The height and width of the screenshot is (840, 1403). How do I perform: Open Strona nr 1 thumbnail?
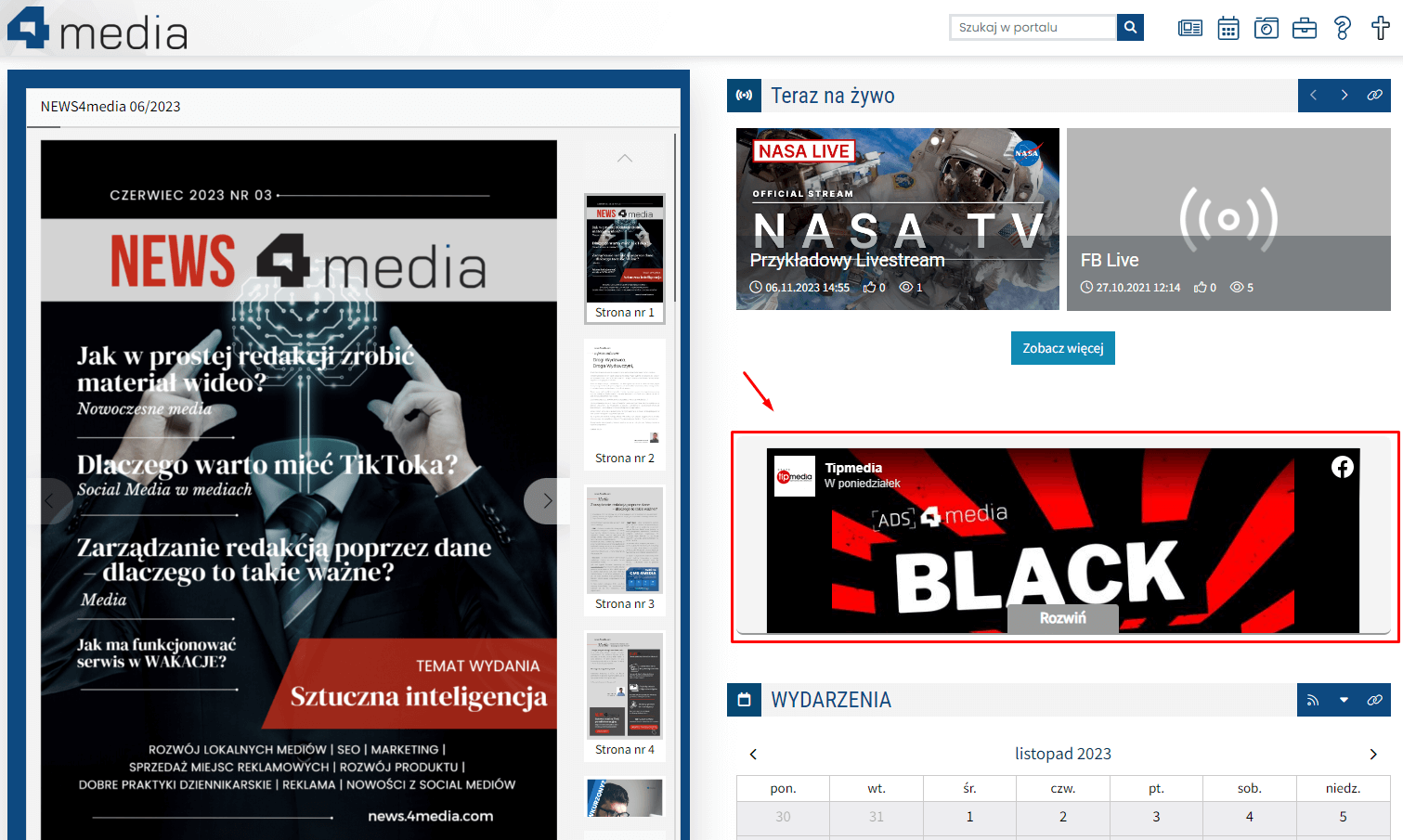coord(625,258)
